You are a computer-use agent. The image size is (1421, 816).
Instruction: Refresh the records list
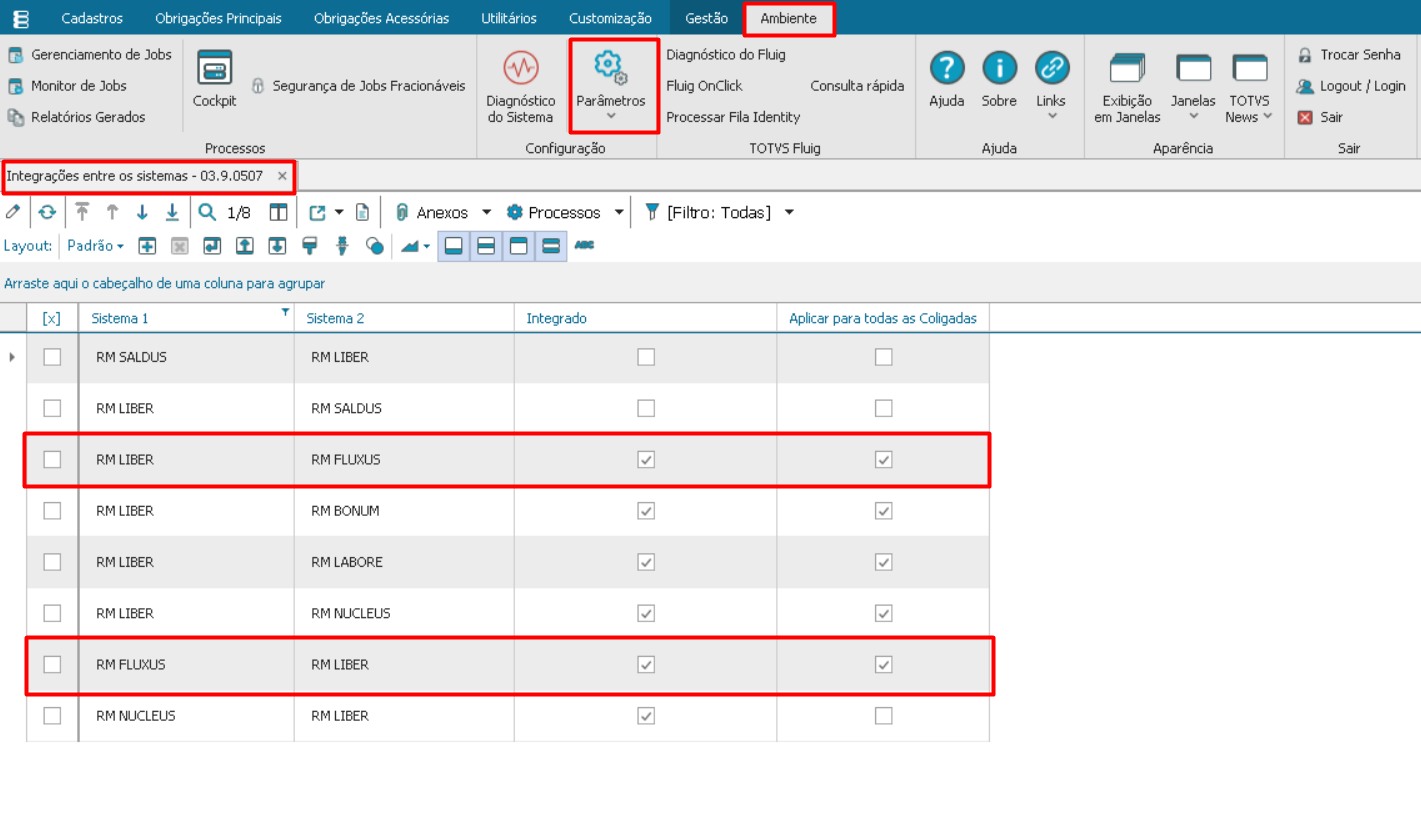click(x=47, y=212)
